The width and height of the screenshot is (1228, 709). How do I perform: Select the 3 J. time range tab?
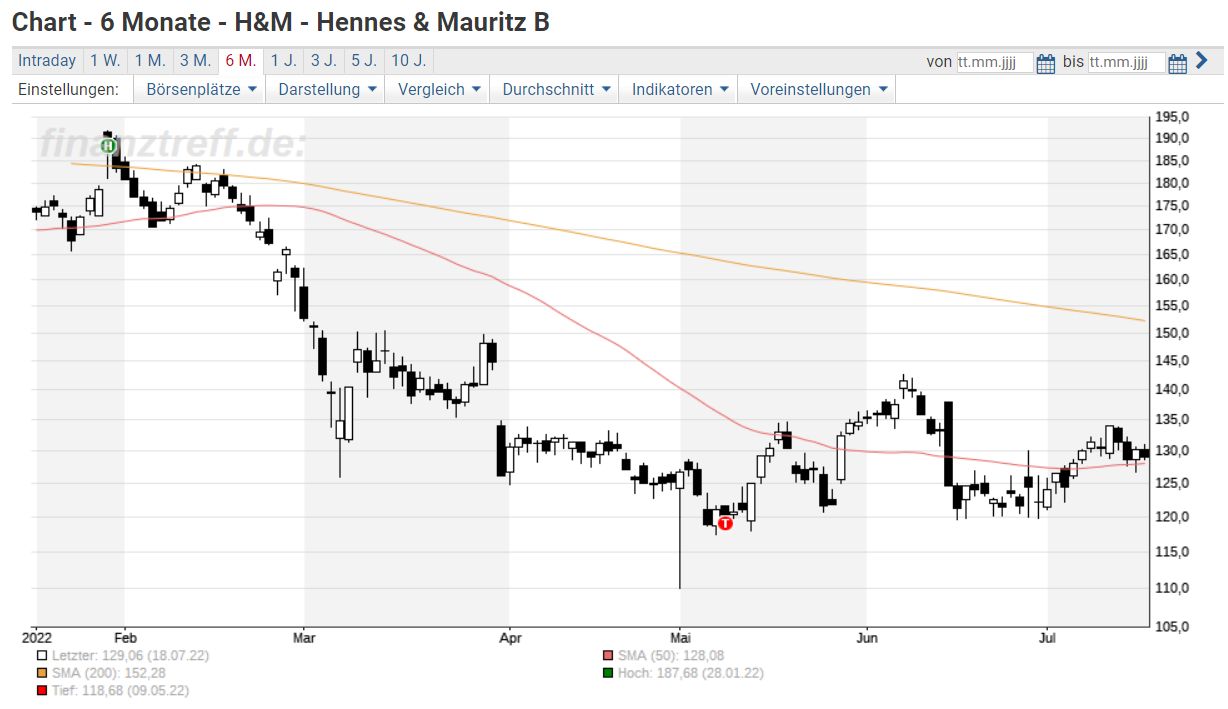coord(324,61)
